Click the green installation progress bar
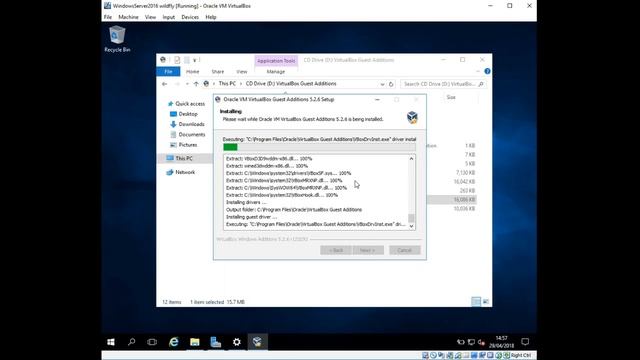This screenshot has height=360, width=640. (319, 147)
